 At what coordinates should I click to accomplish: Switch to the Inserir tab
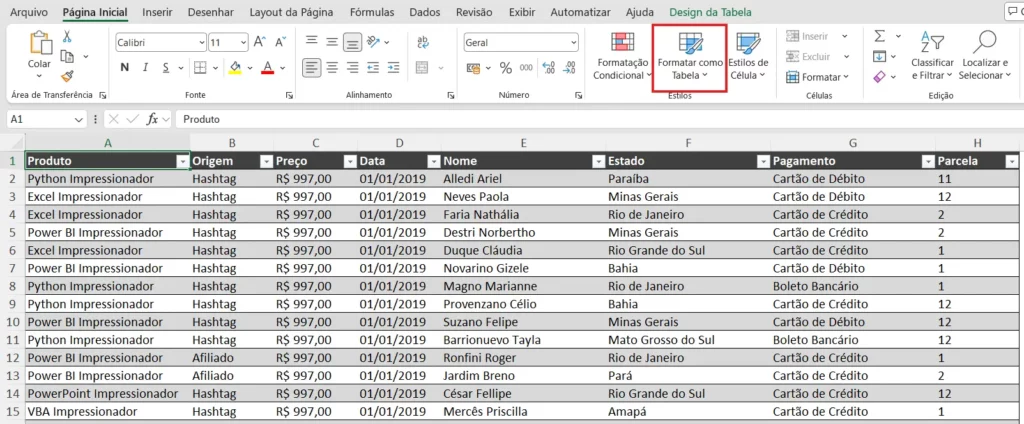[157, 12]
